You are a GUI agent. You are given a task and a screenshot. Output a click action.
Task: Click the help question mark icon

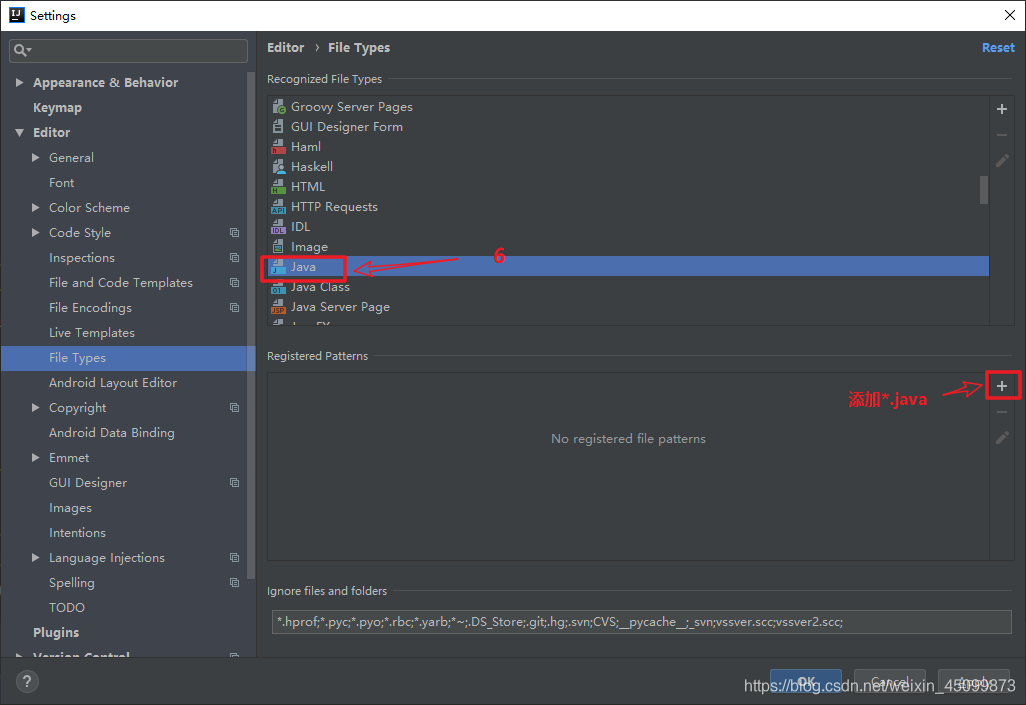click(x=27, y=682)
